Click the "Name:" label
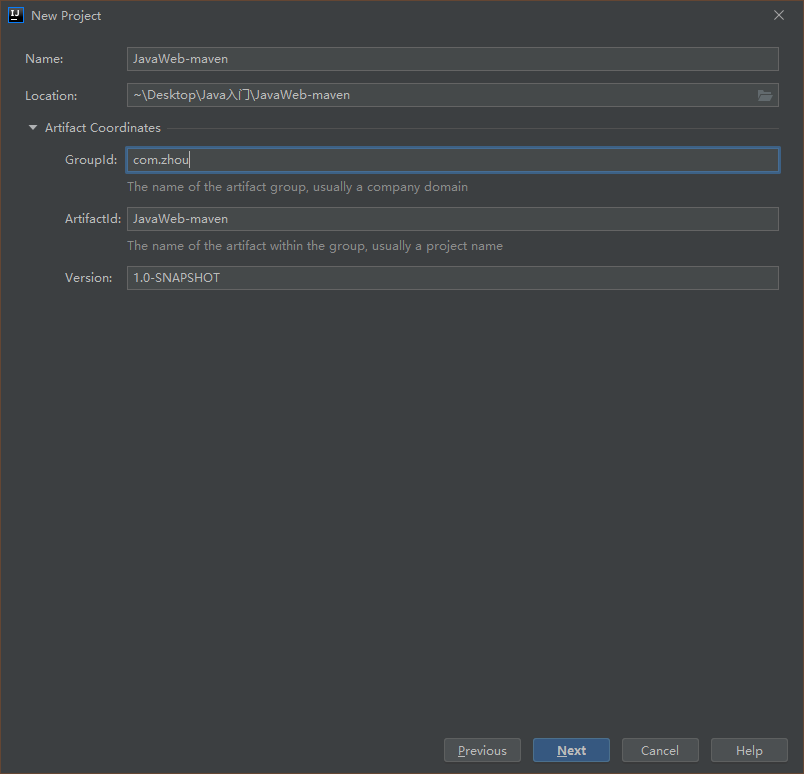Image resolution: width=804 pixels, height=774 pixels. coord(44,59)
